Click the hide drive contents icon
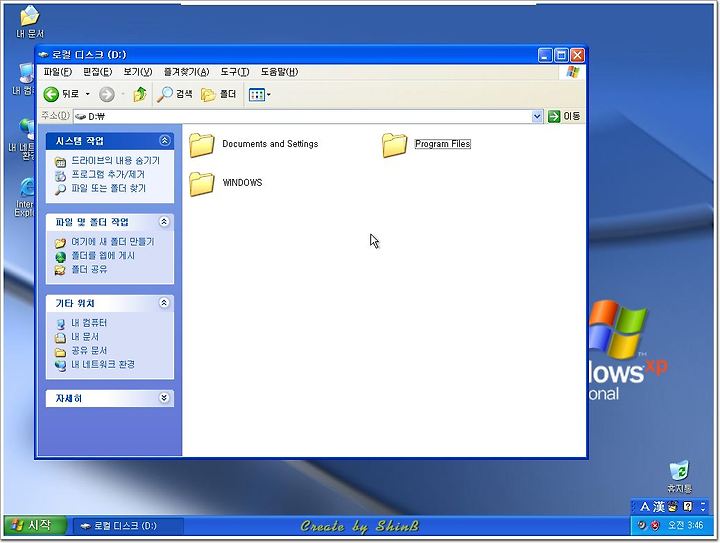720x543 pixels. point(60,162)
